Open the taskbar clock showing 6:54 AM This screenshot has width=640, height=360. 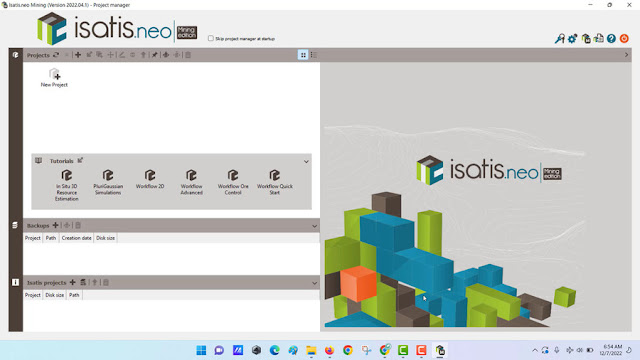pyautogui.click(x=612, y=350)
